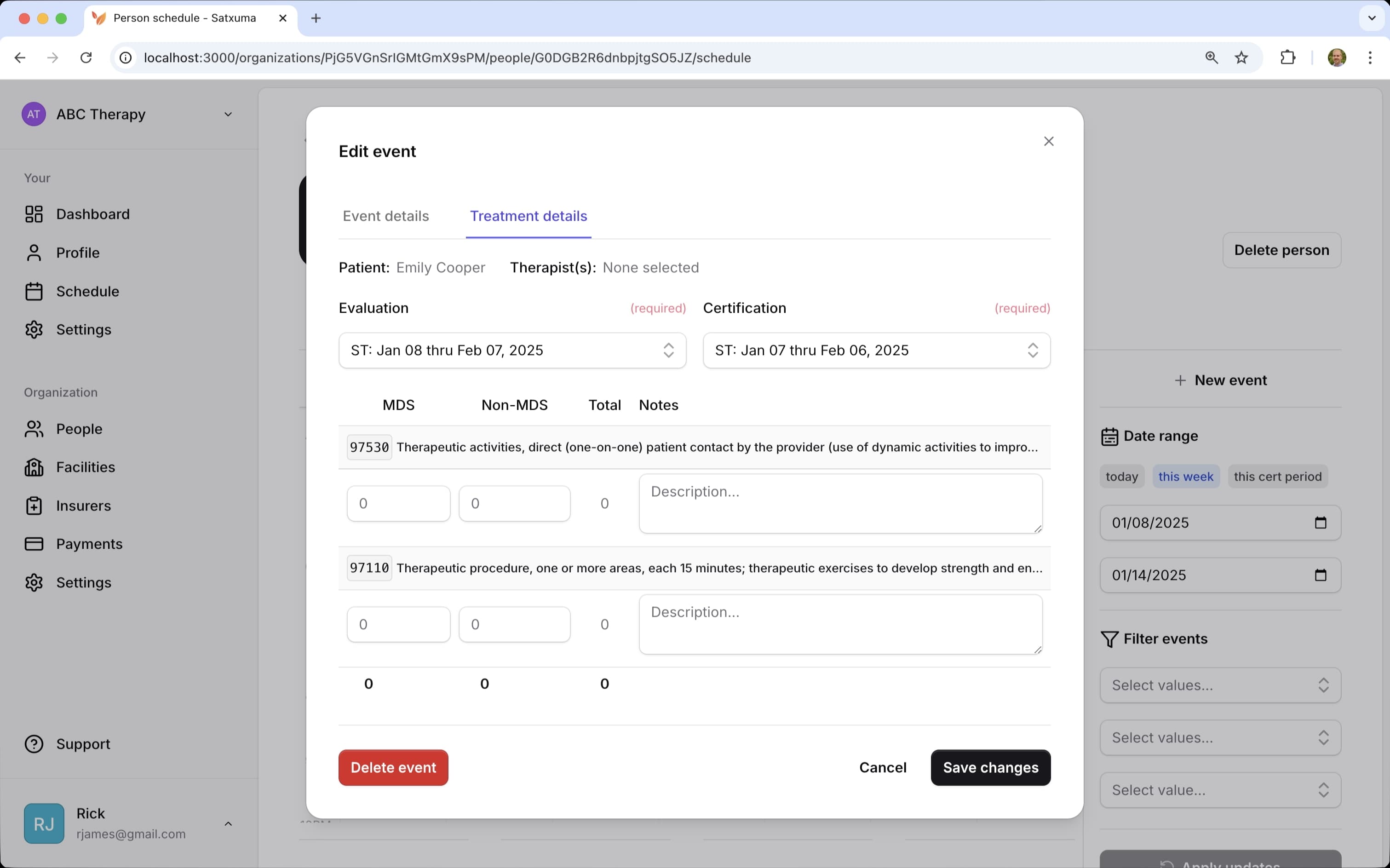
Task: Go to Schedule in the sidebar
Action: click(x=72, y=291)
